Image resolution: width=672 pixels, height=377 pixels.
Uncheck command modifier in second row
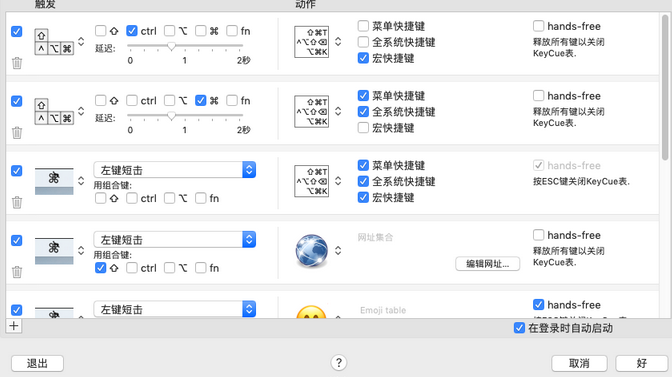click(201, 101)
